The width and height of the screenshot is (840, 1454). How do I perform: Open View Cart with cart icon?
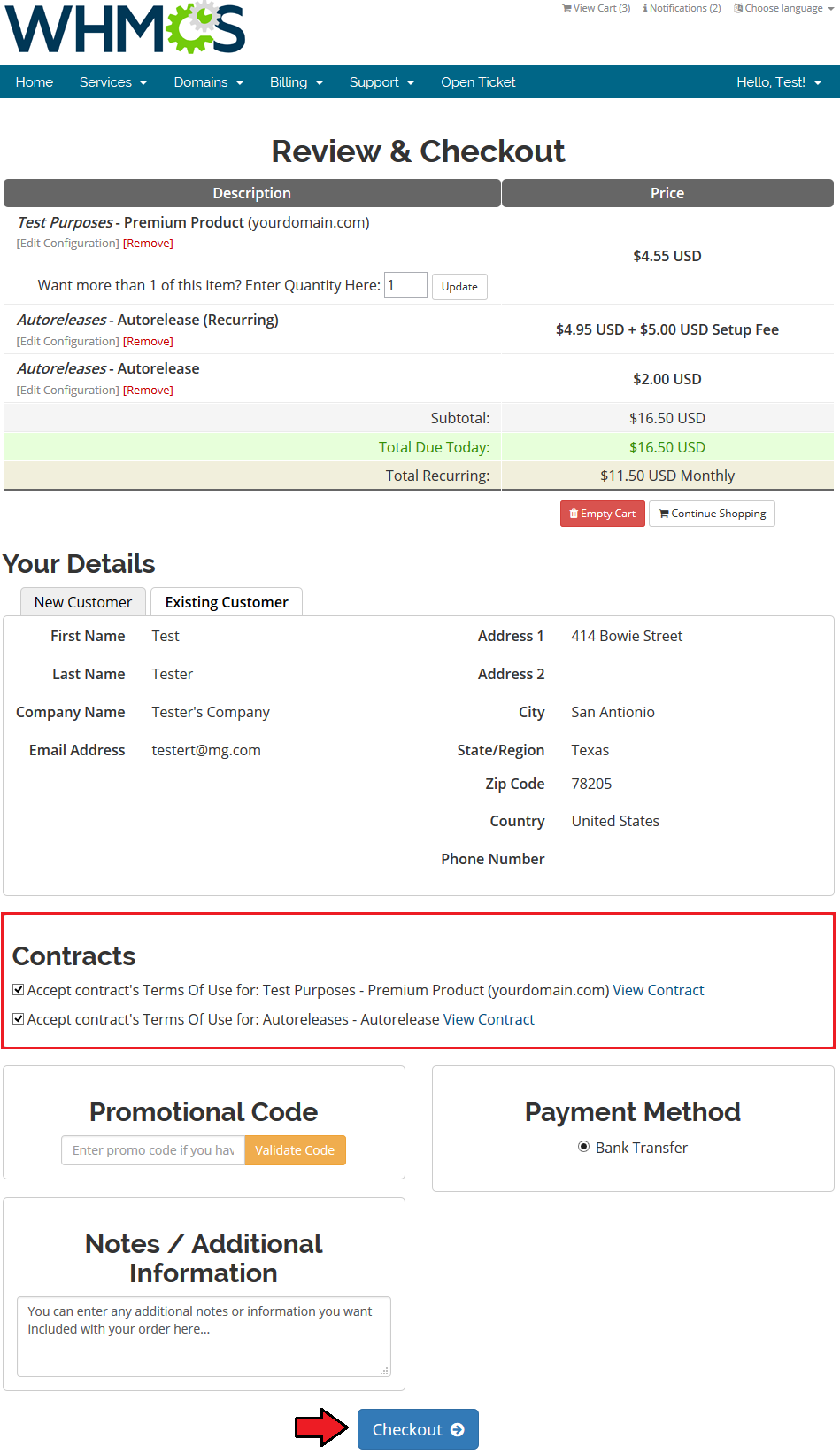pos(597,8)
